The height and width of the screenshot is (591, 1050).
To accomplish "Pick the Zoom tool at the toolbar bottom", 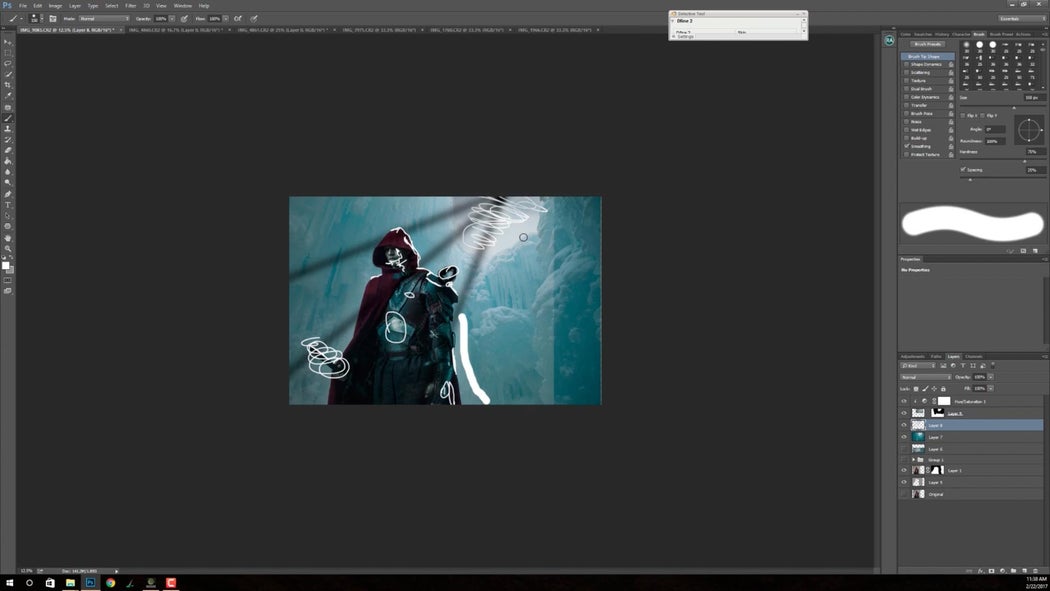I will point(6,246).
